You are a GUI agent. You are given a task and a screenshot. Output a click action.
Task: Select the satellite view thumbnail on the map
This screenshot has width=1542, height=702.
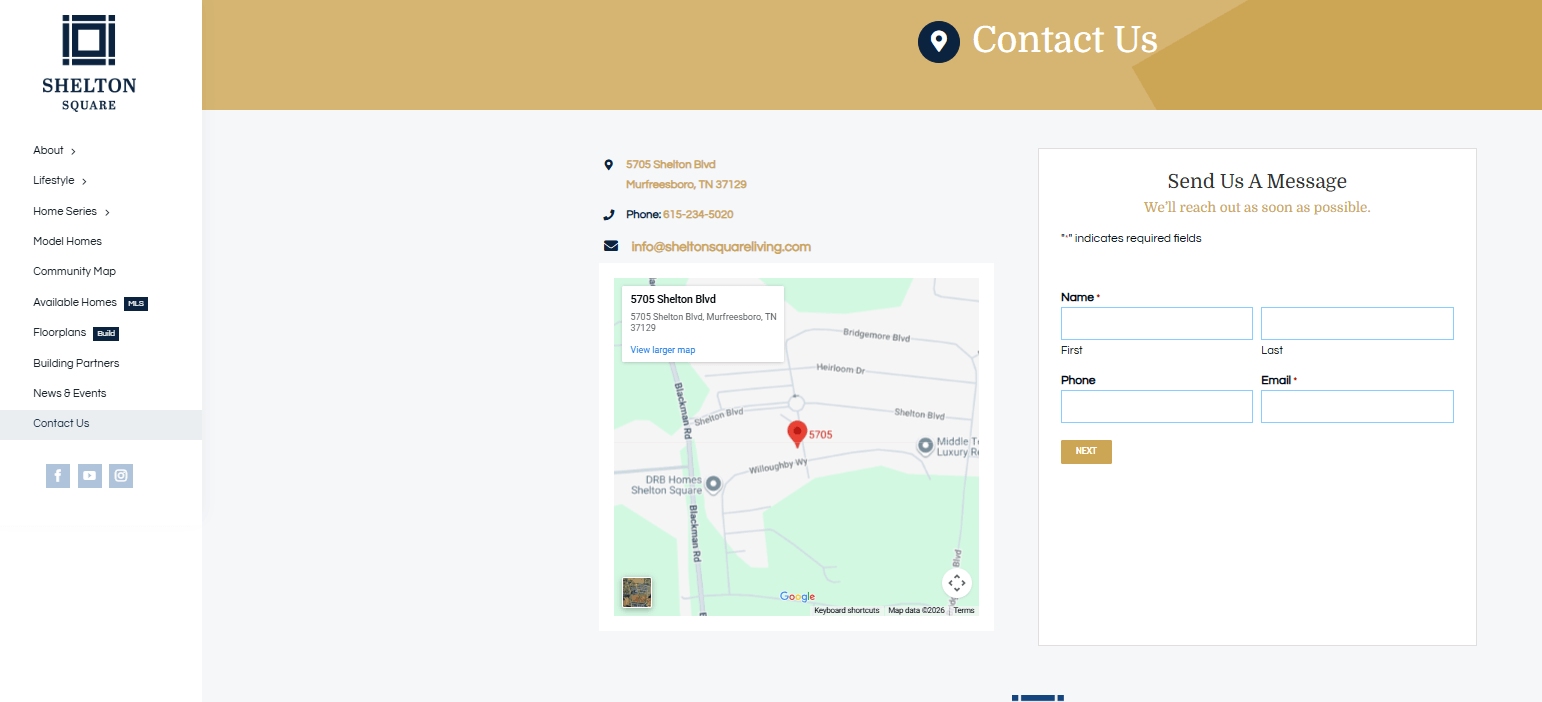click(637, 592)
